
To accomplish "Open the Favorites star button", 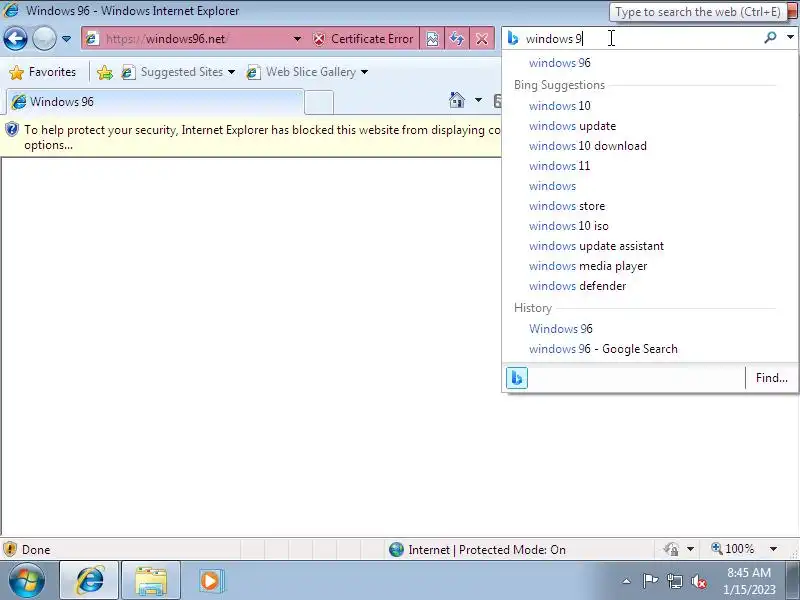I will (43, 72).
